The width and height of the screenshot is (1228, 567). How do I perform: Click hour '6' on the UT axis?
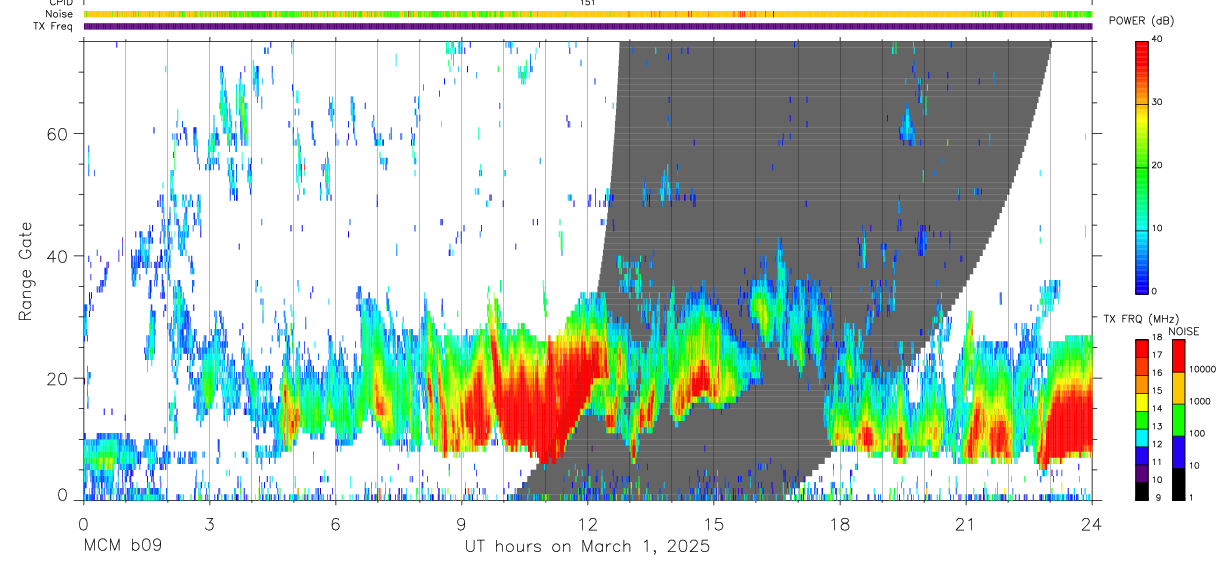pos(335,524)
